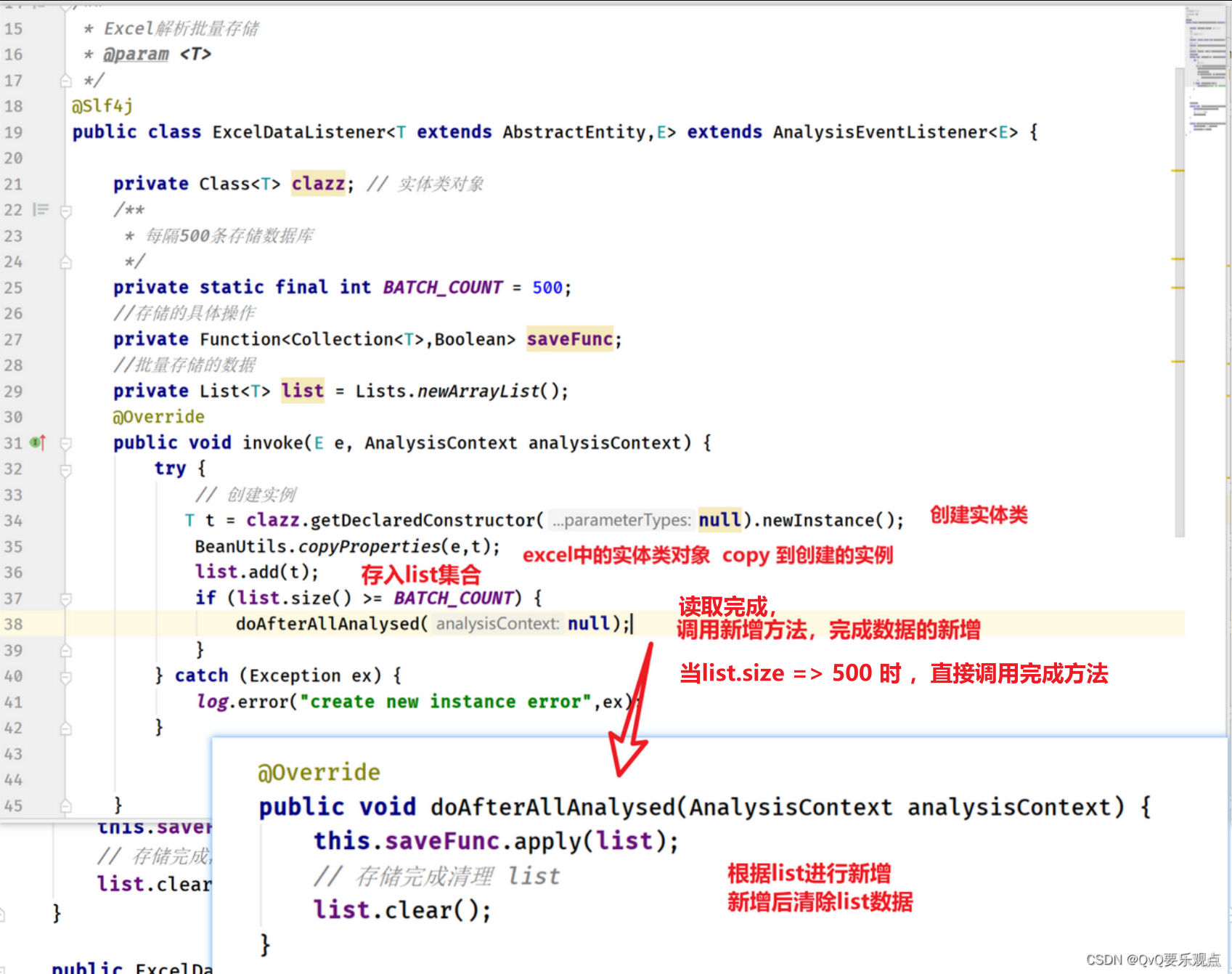This screenshot has height=974, width=1232.
Task: Click BeanUtils.copyProperties on line 35
Action: click(x=318, y=546)
